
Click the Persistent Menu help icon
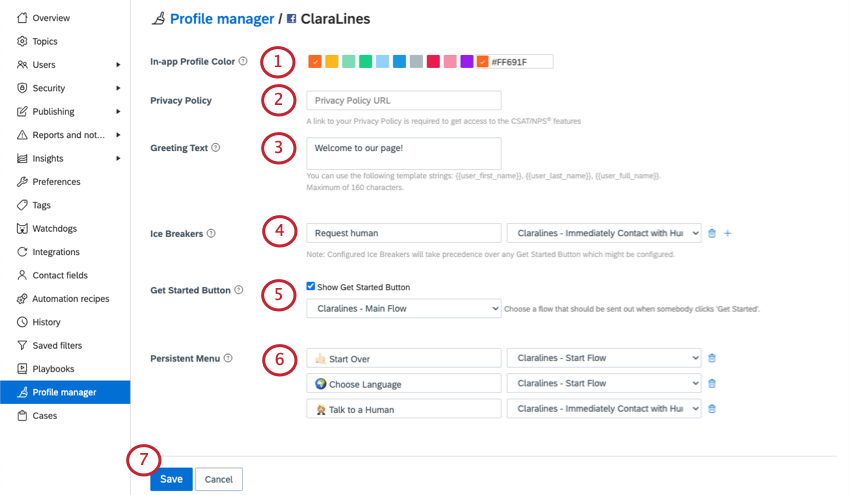pos(228,358)
